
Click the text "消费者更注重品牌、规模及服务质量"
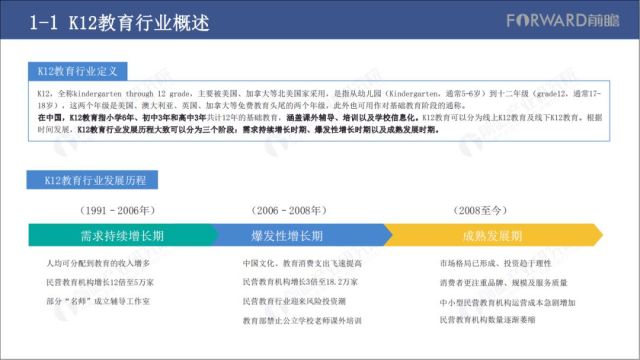[504, 282]
